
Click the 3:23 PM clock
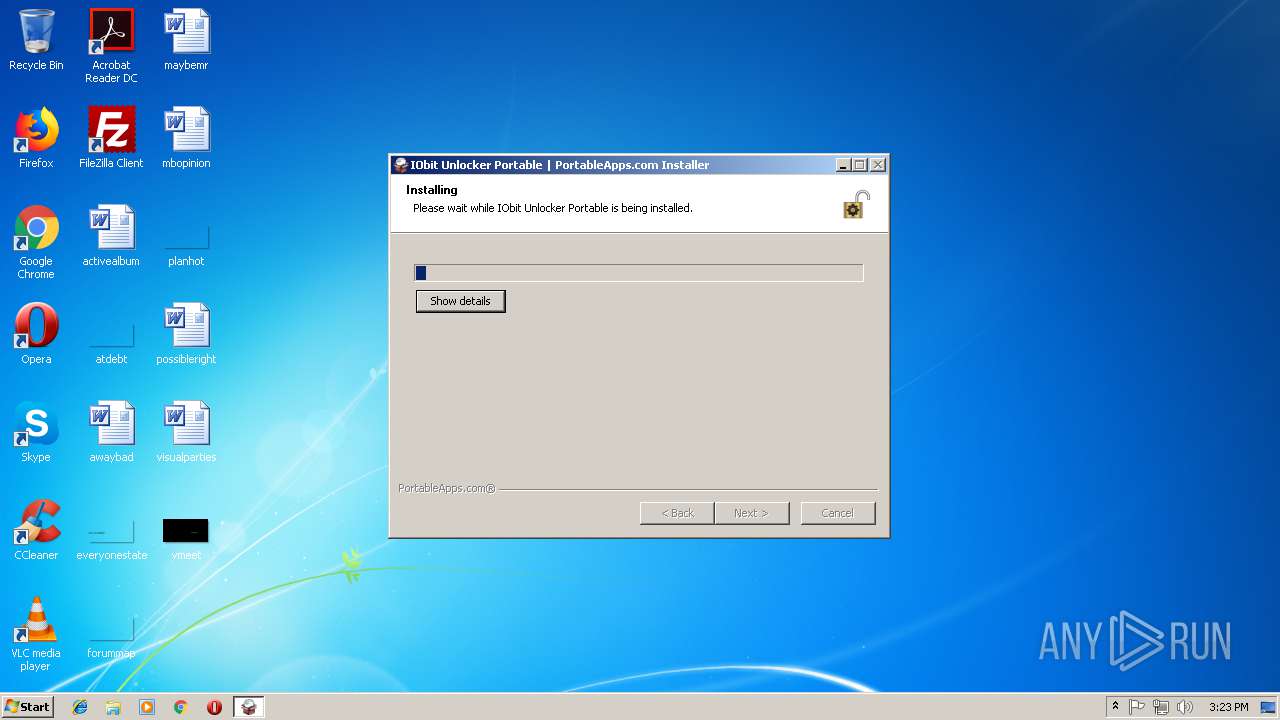point(1228,707)
